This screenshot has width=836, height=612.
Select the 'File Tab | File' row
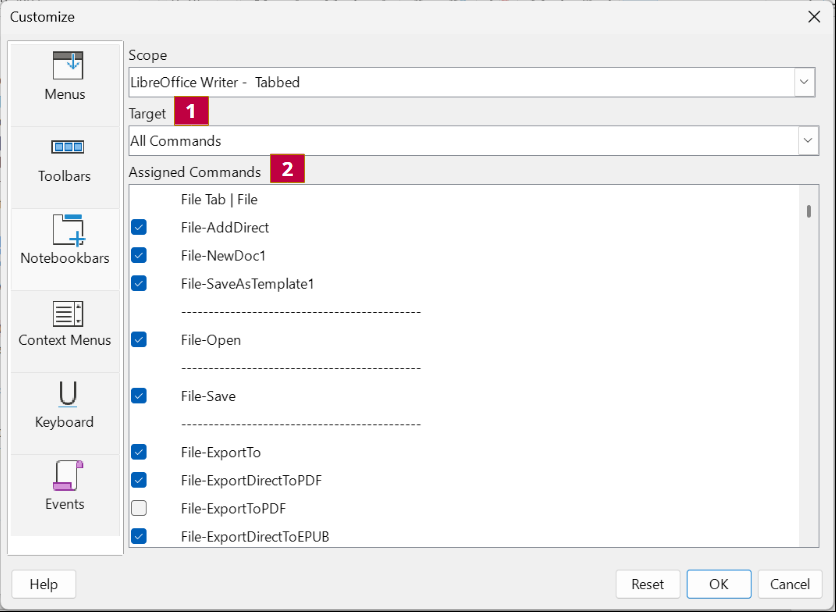click(x=219, y=199)
